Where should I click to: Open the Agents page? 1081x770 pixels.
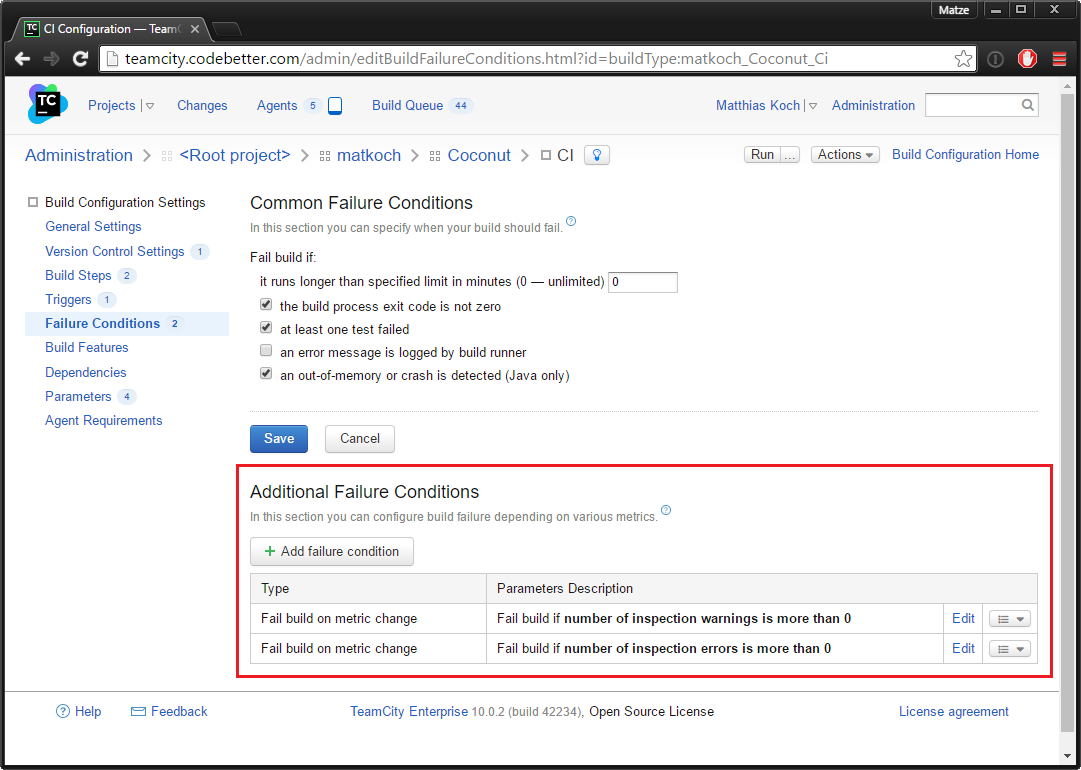(277, 105)
